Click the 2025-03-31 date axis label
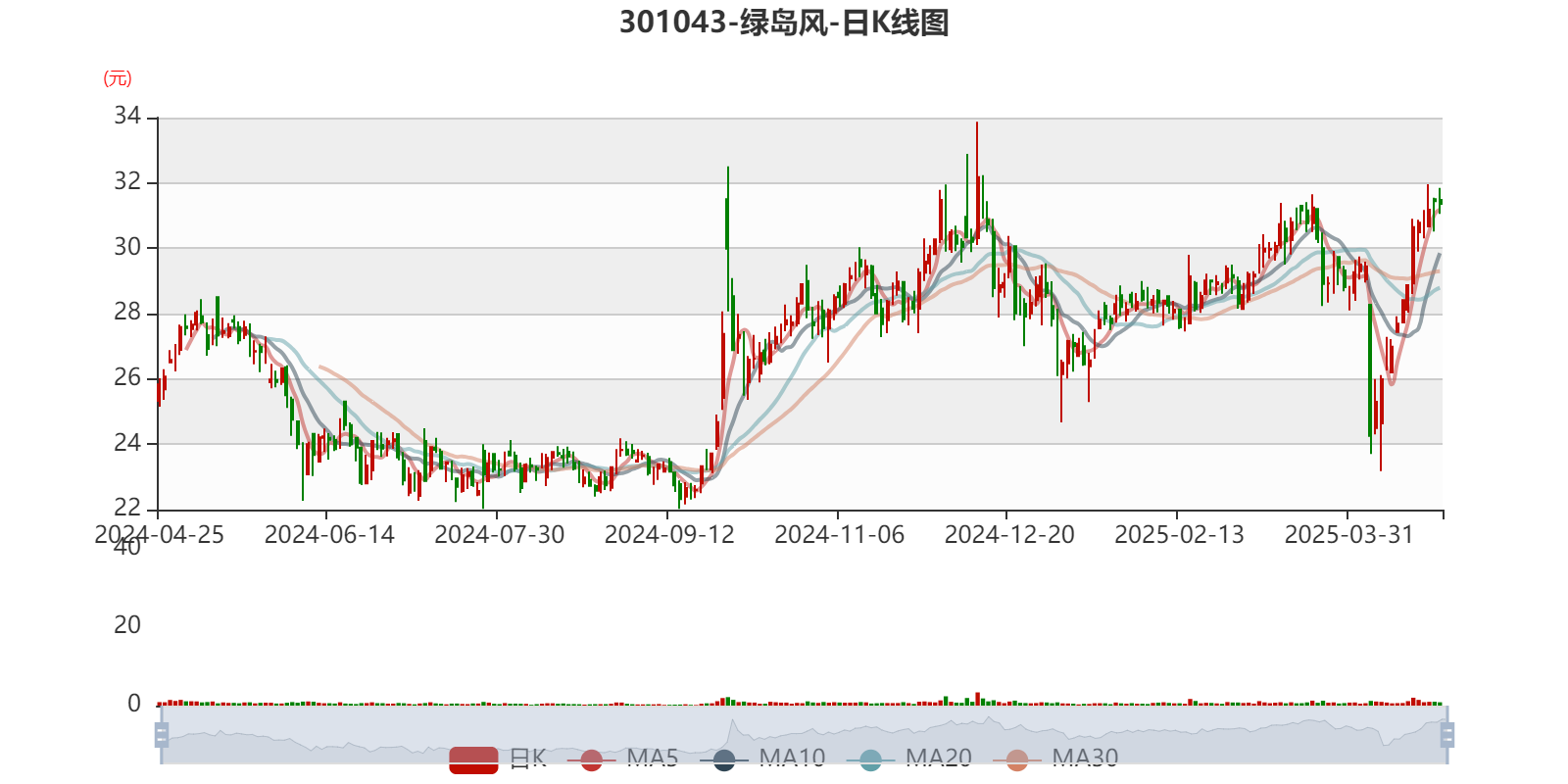1568x784 pixels. coord(1349,535)
